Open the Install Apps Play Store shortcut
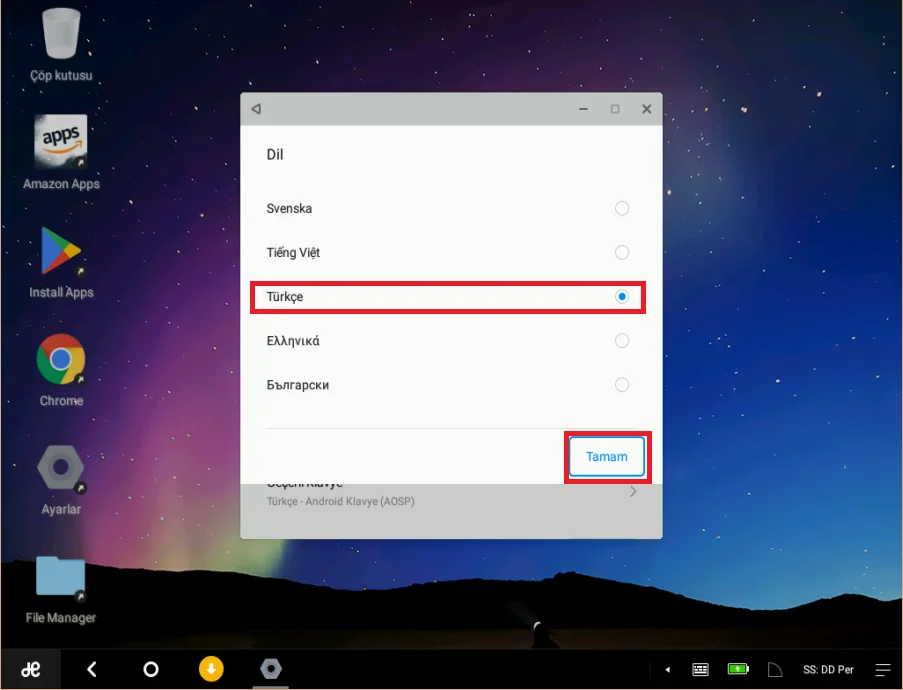This screenshot has height=690, width=903. coord(61,251)
